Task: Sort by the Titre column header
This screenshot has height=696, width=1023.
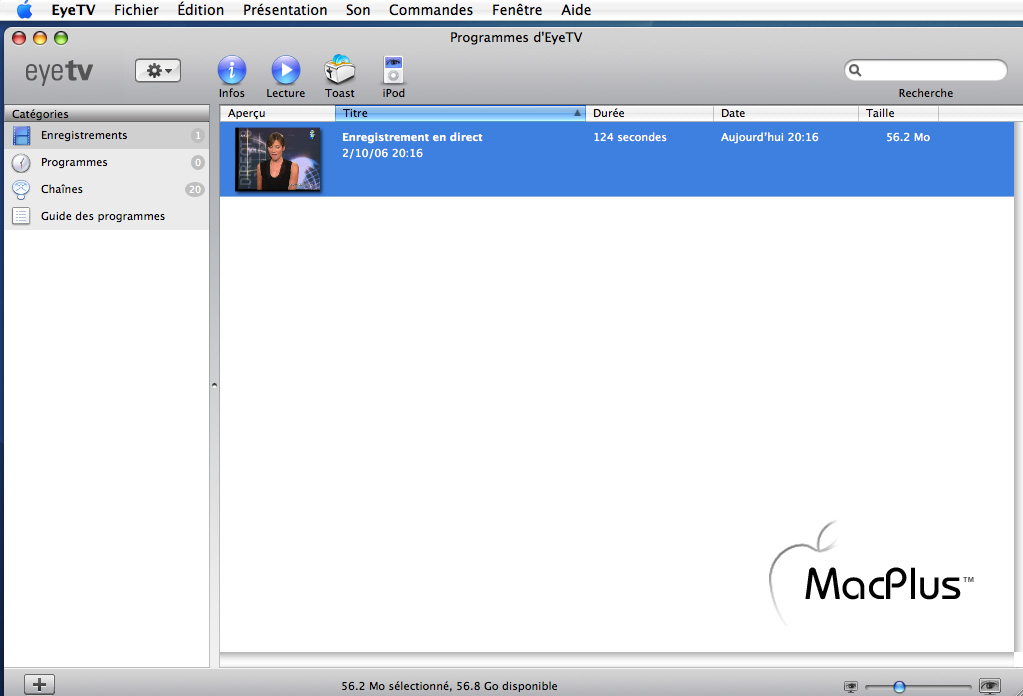Action: [460, 113]
